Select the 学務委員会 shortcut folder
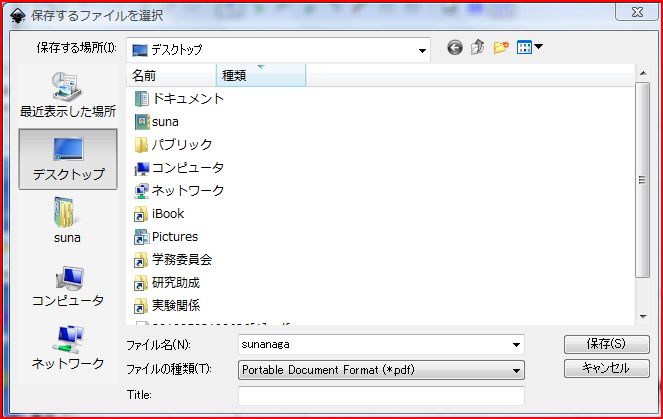The image size is (663, 419). [x=181, y=260]
